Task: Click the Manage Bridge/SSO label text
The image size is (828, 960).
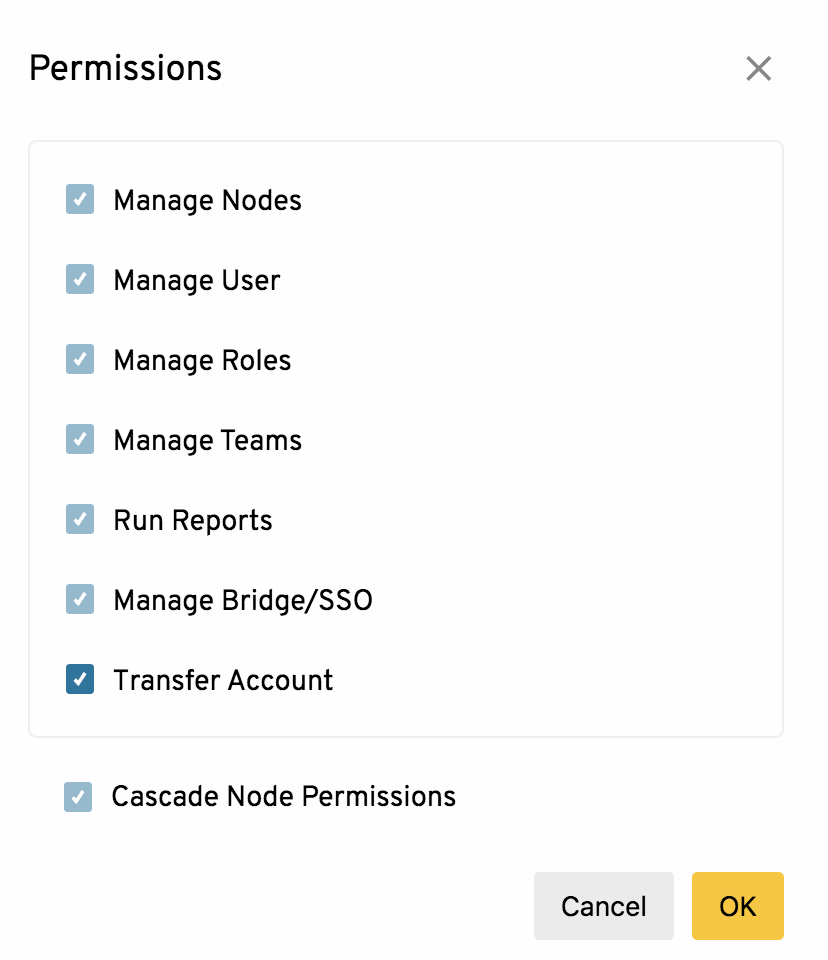Action: click(x=243, y=601)
